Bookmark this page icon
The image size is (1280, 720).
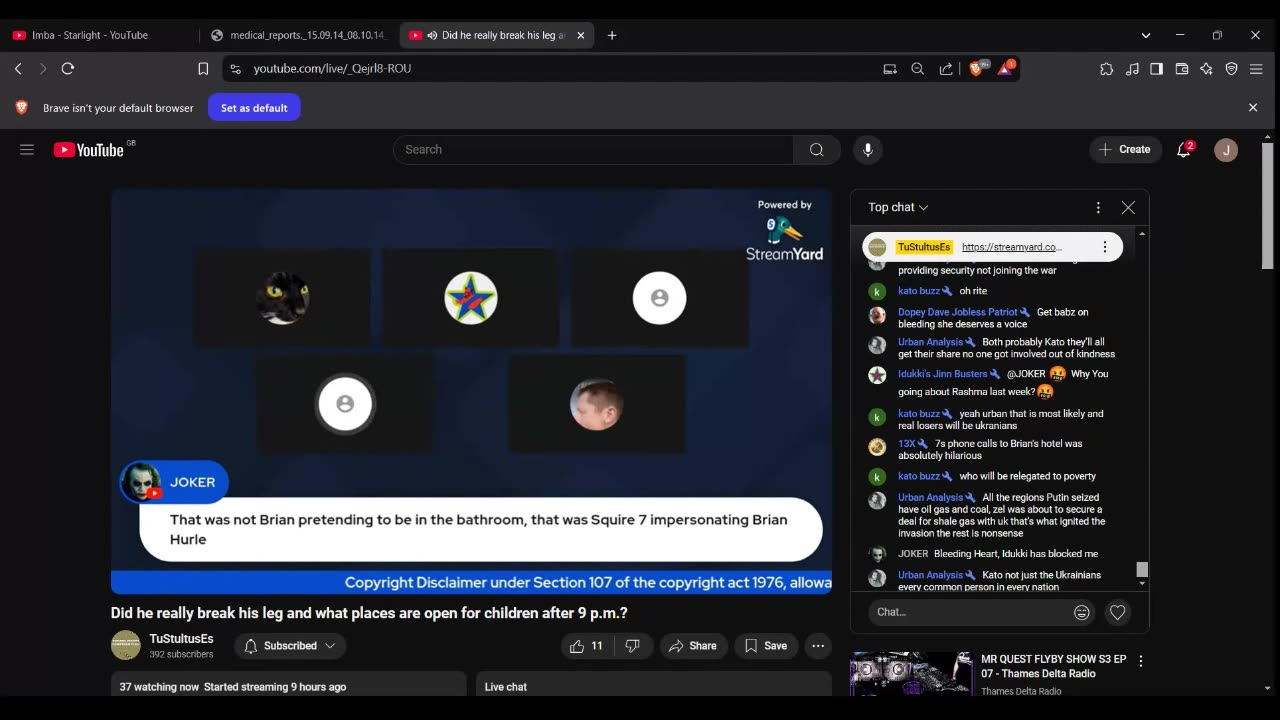[x=203, y=69]
